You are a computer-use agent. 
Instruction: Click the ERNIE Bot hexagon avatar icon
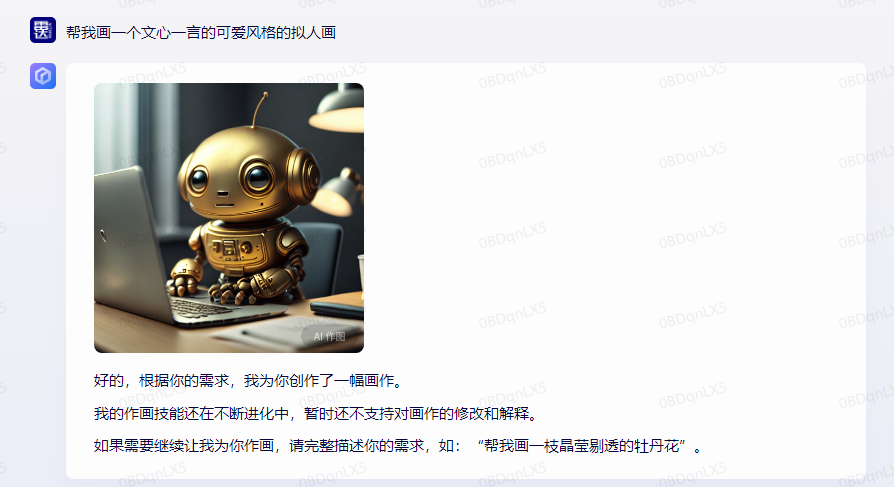(x=43, y=76)
